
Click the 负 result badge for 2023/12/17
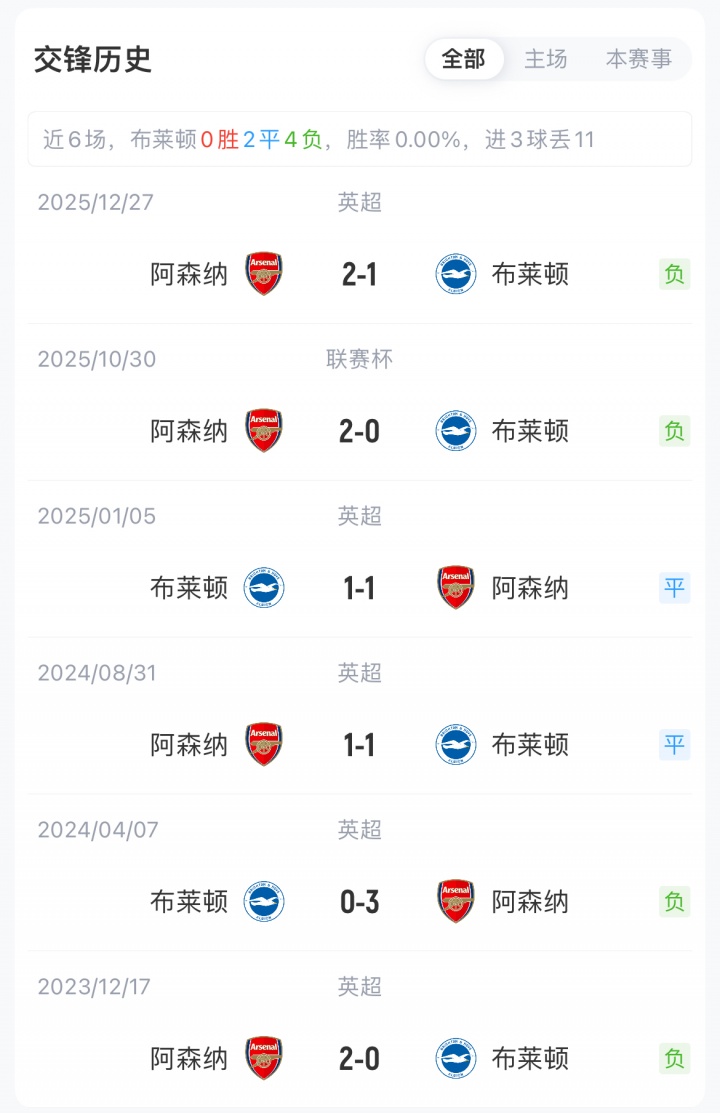click(x=675, y=1058)
